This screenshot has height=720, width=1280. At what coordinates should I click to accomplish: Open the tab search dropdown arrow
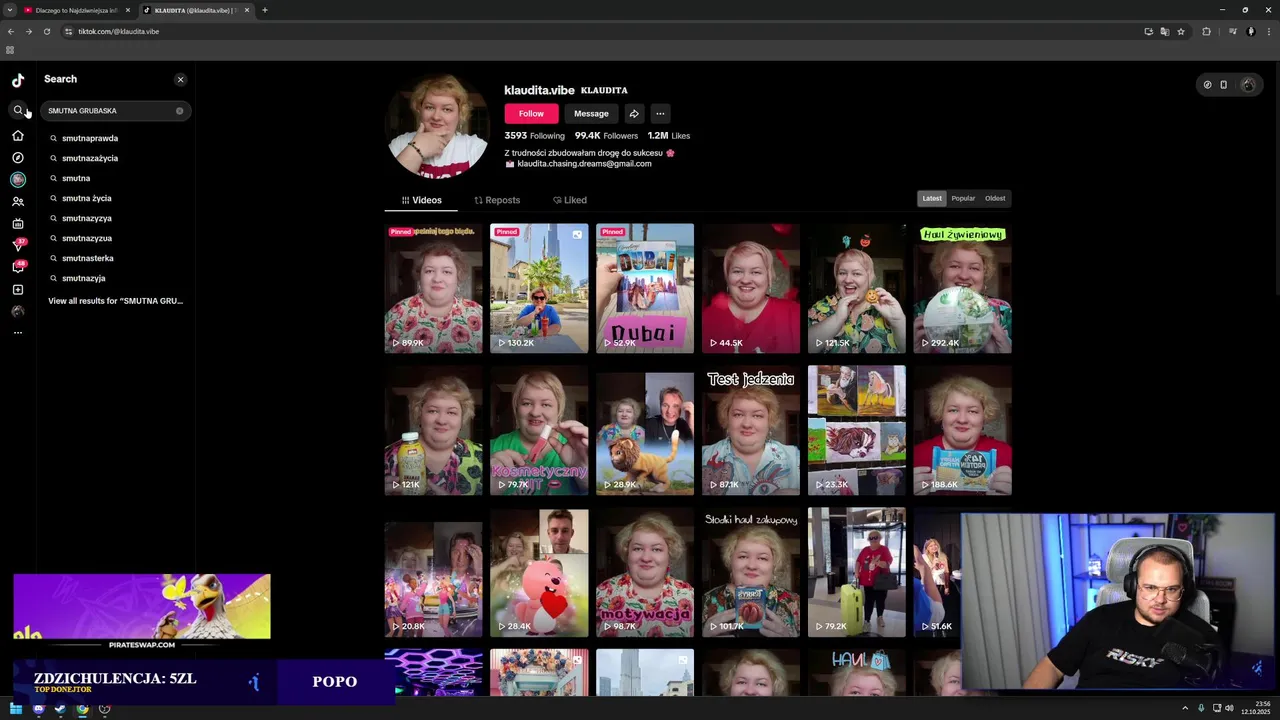tap(10, 10)
